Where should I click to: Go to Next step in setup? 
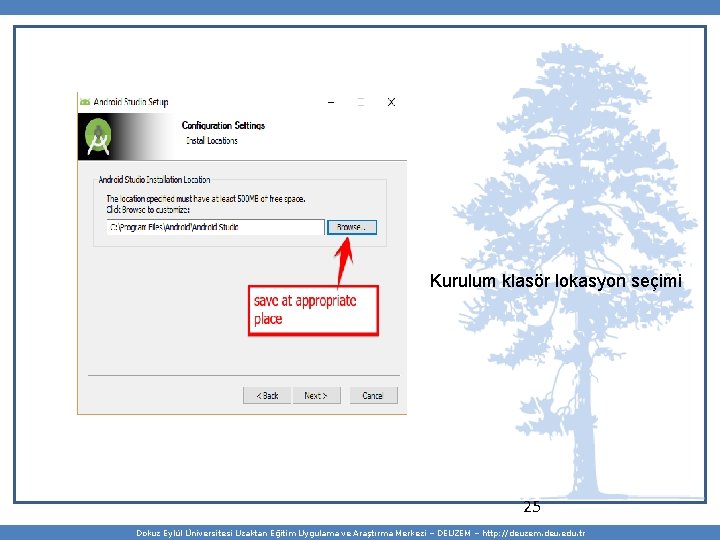316,395
